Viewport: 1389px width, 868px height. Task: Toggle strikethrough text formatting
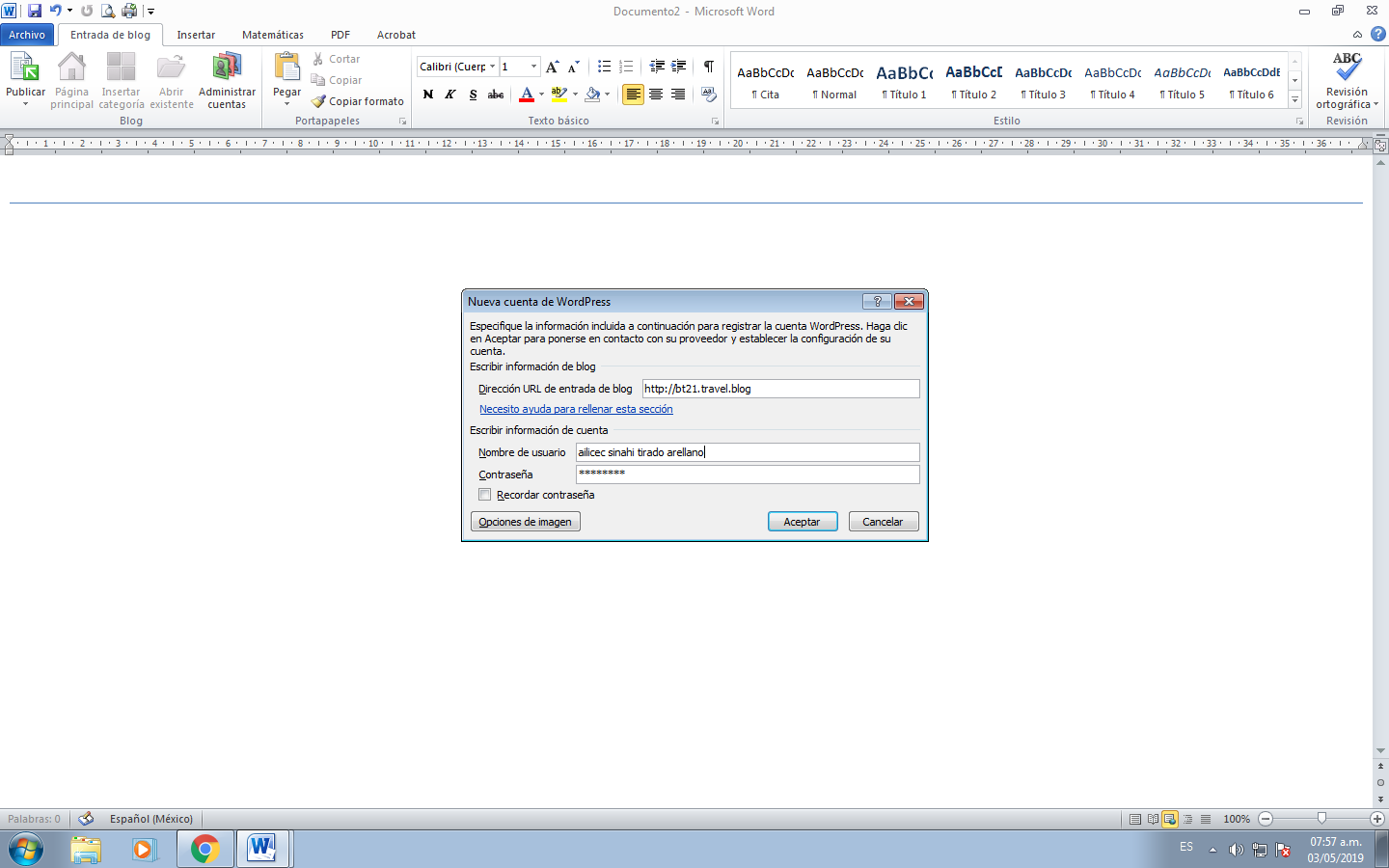tap(496, 95)
